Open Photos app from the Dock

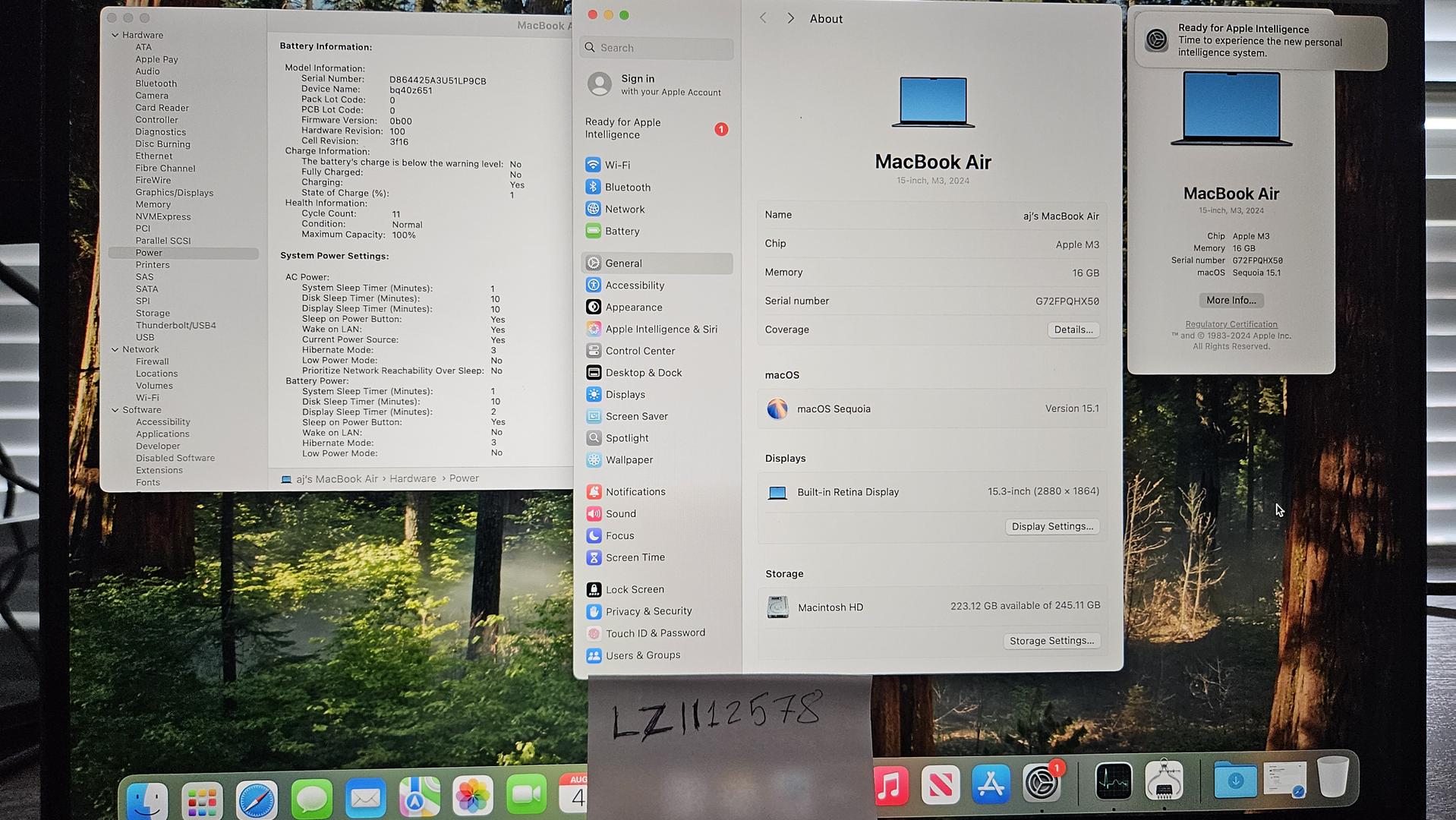pos(473,796)
